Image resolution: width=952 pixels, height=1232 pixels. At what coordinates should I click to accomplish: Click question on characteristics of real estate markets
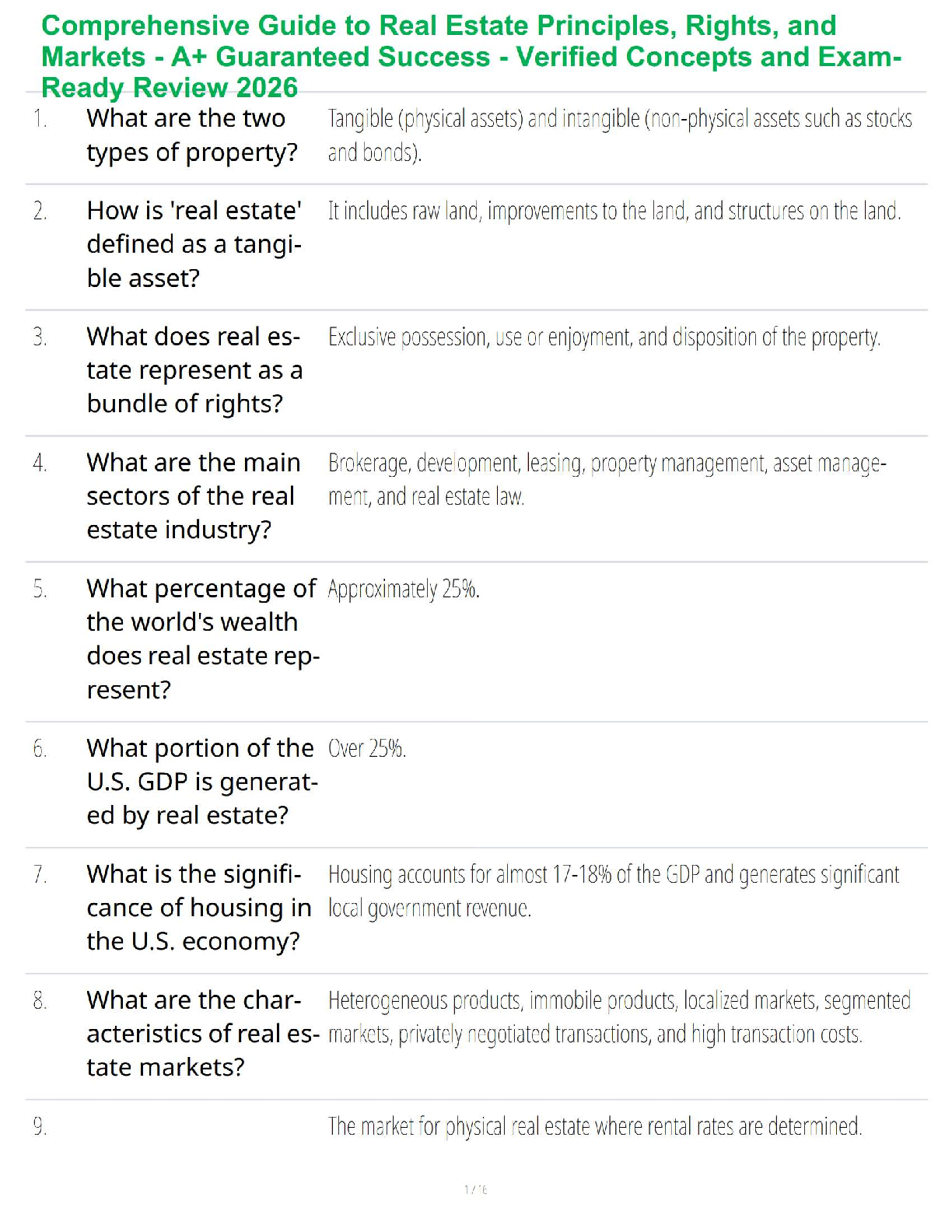(x=201, y=1034)
